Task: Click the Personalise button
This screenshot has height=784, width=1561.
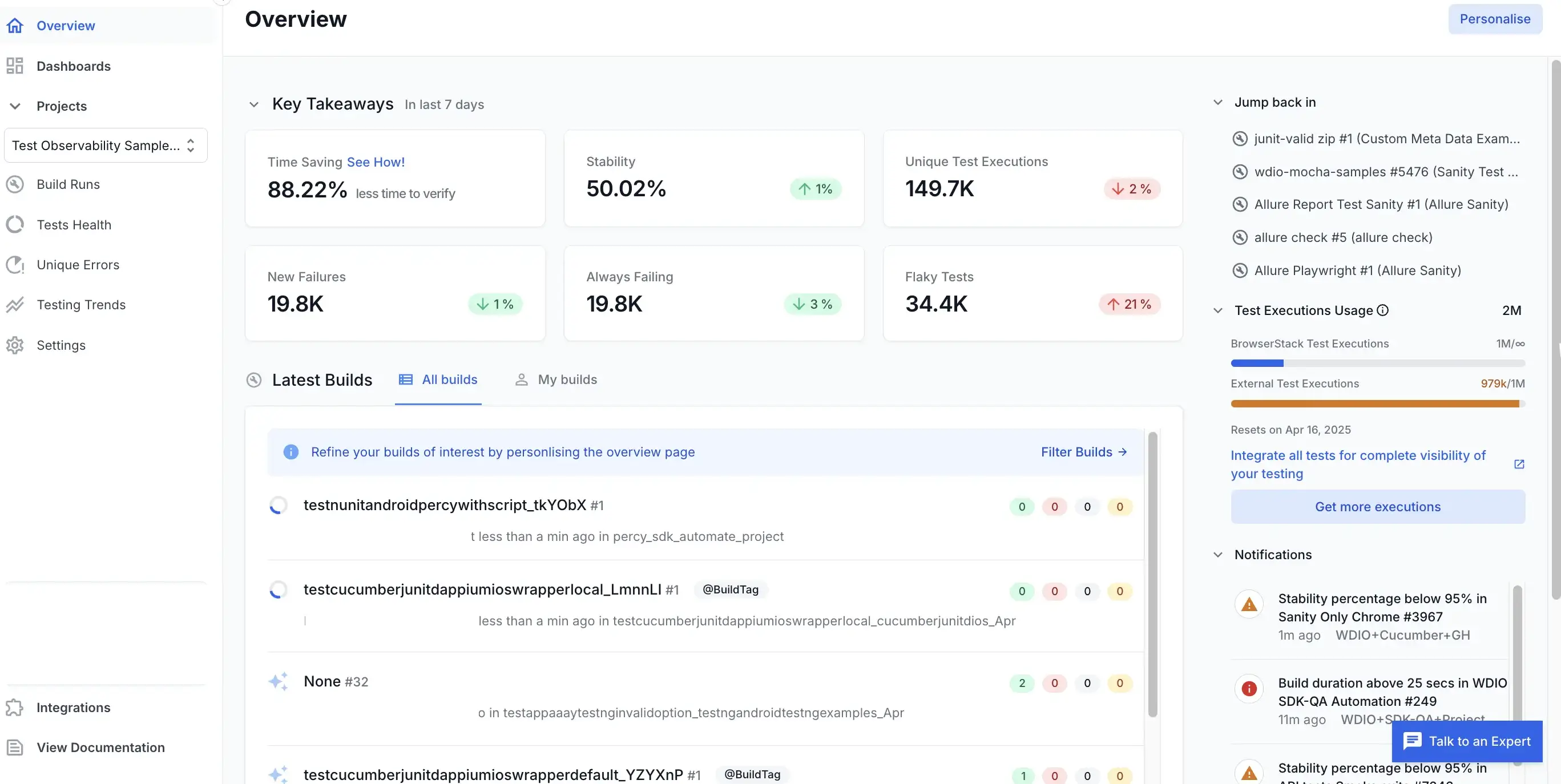Action: [x=1494, y=19]
